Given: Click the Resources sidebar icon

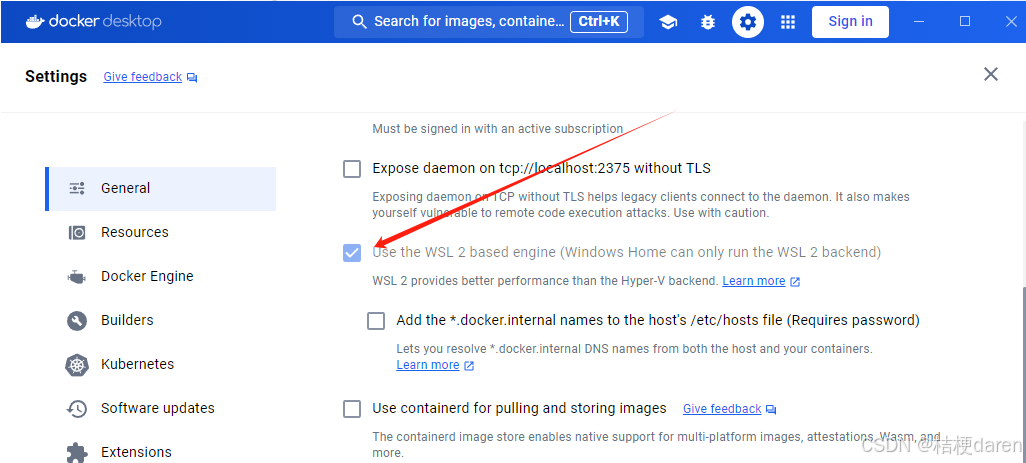Looking at the screenshot, I should pyautogui.click(x=77, y=232).
